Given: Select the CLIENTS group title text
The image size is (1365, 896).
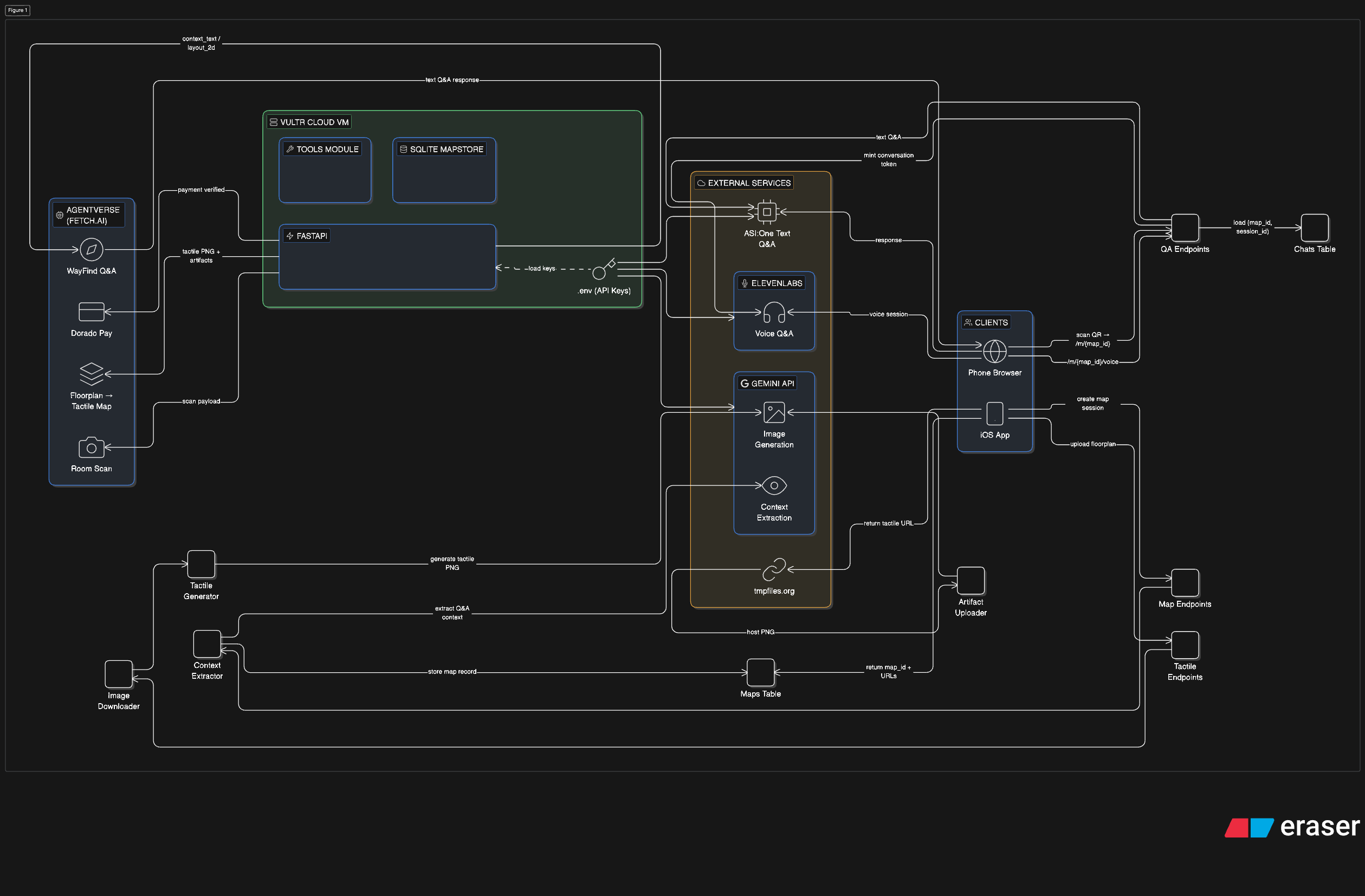Looking at the screenshot, I should click(x=991, y=322).
